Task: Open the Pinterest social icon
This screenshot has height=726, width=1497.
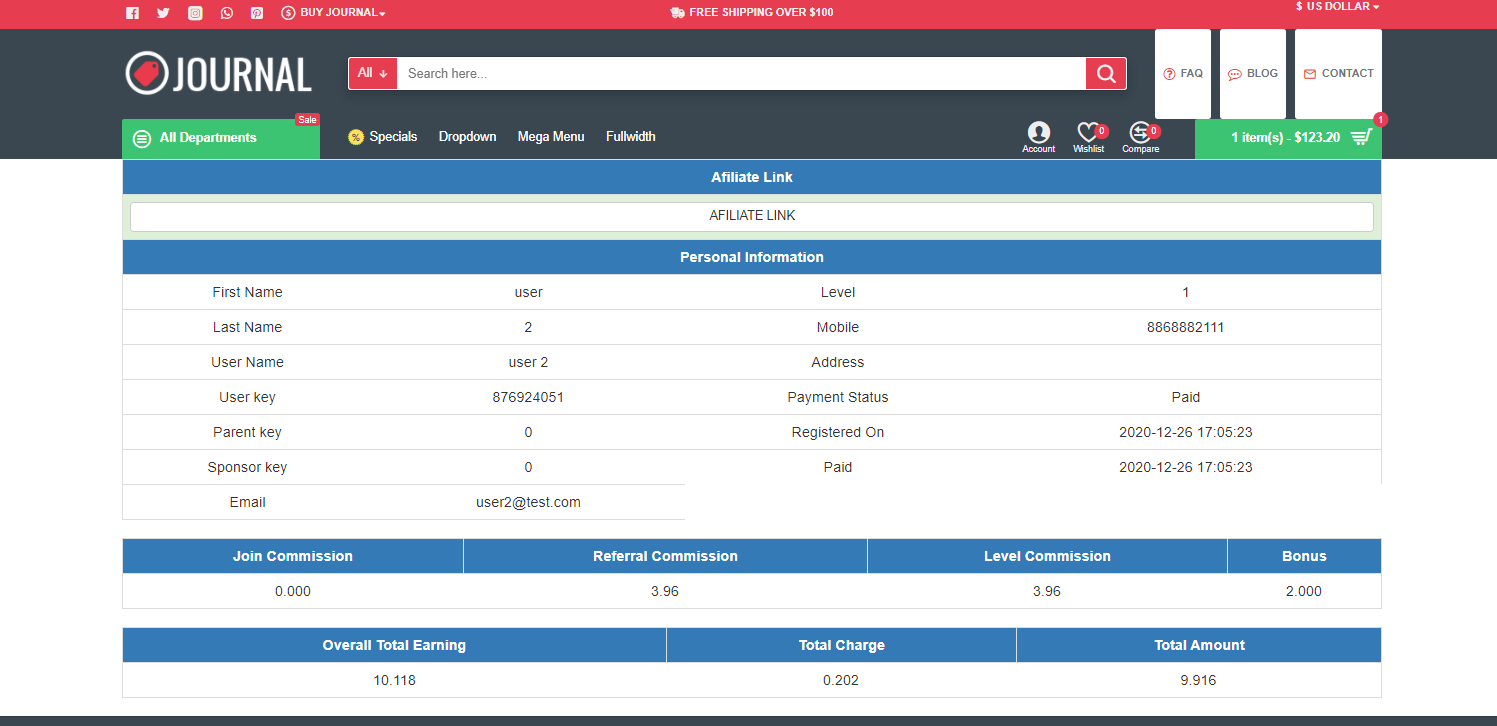Action: pyautogui.click(x=257, y=13)
